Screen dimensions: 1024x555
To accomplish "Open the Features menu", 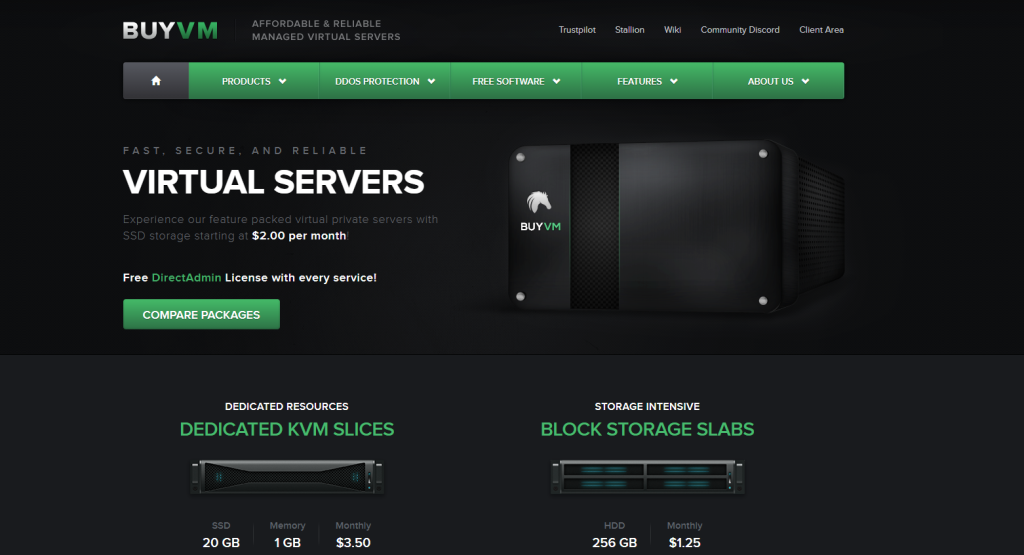I will tap(647, 81).
